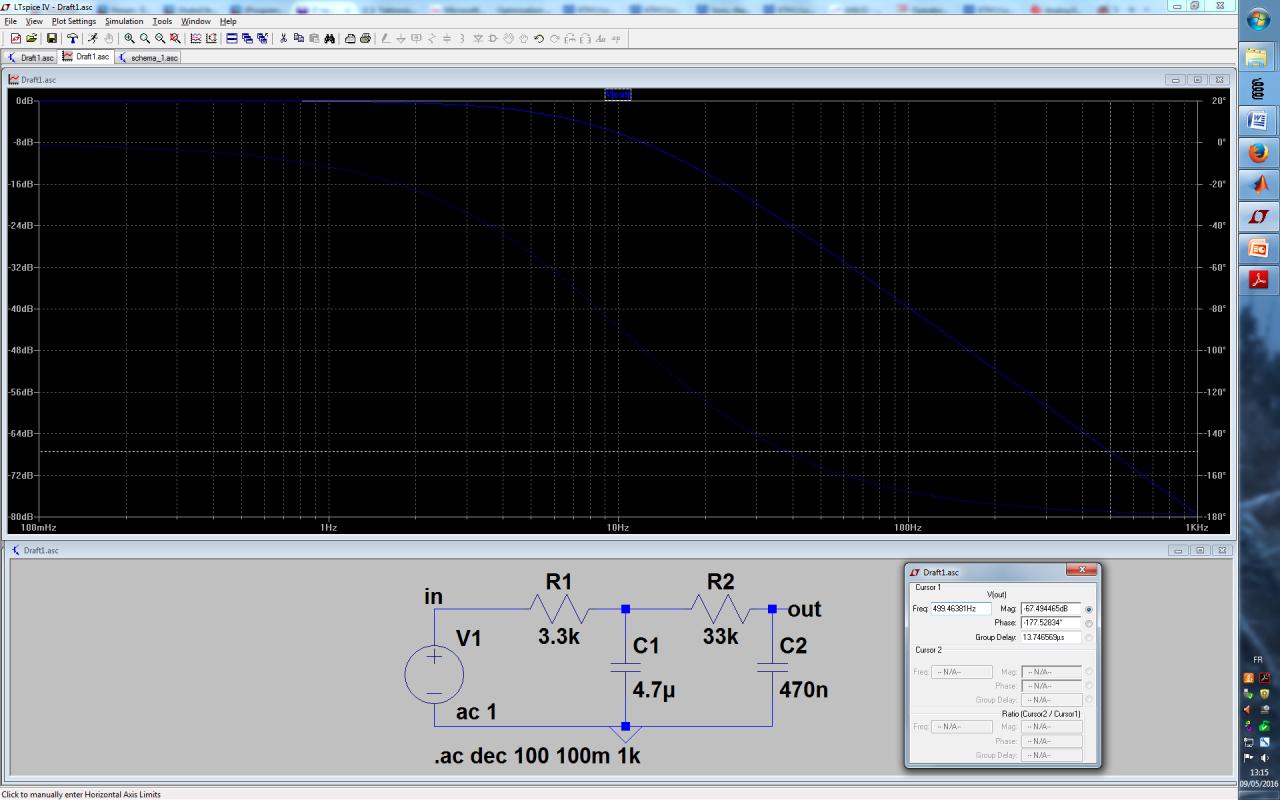Open MATLAB from the taskbar
Image resolution: width=1280 pixels, height=800 pixels.
1258,185
